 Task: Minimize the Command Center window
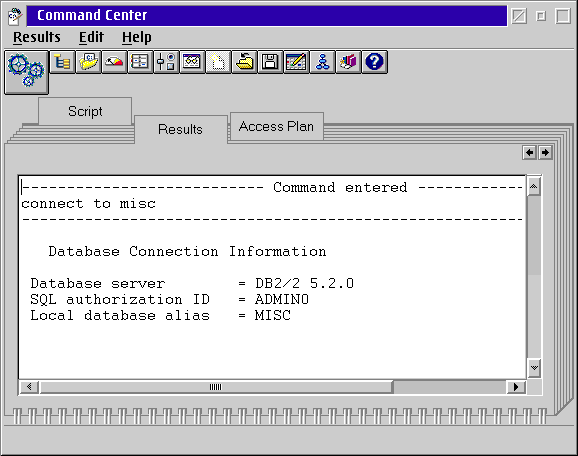[x=541, y=16]
